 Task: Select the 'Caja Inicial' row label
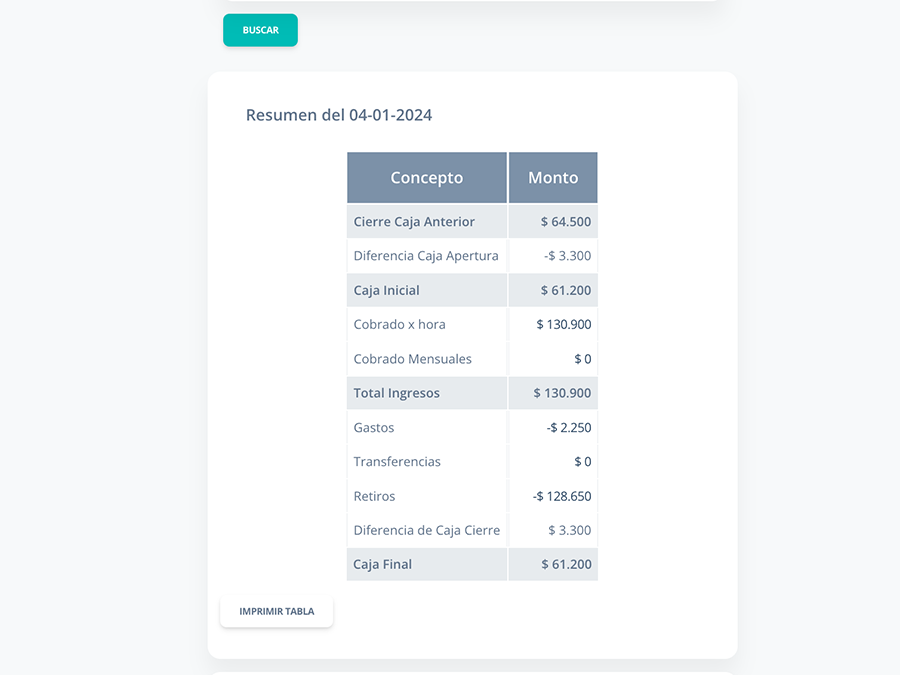tap(386, 290)
